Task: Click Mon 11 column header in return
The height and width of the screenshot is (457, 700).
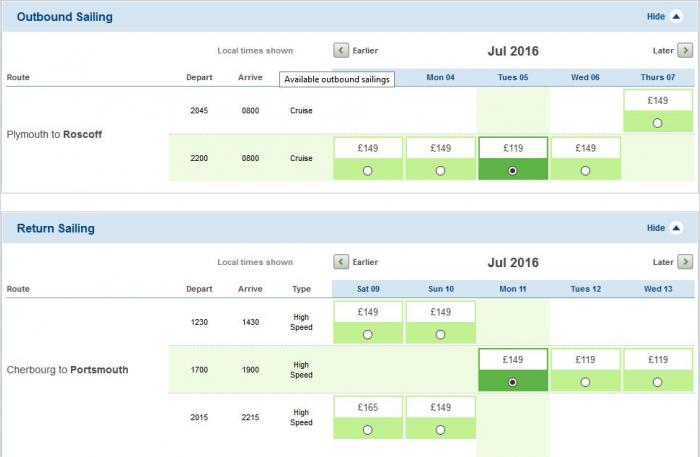Action: tap(513, 289)
